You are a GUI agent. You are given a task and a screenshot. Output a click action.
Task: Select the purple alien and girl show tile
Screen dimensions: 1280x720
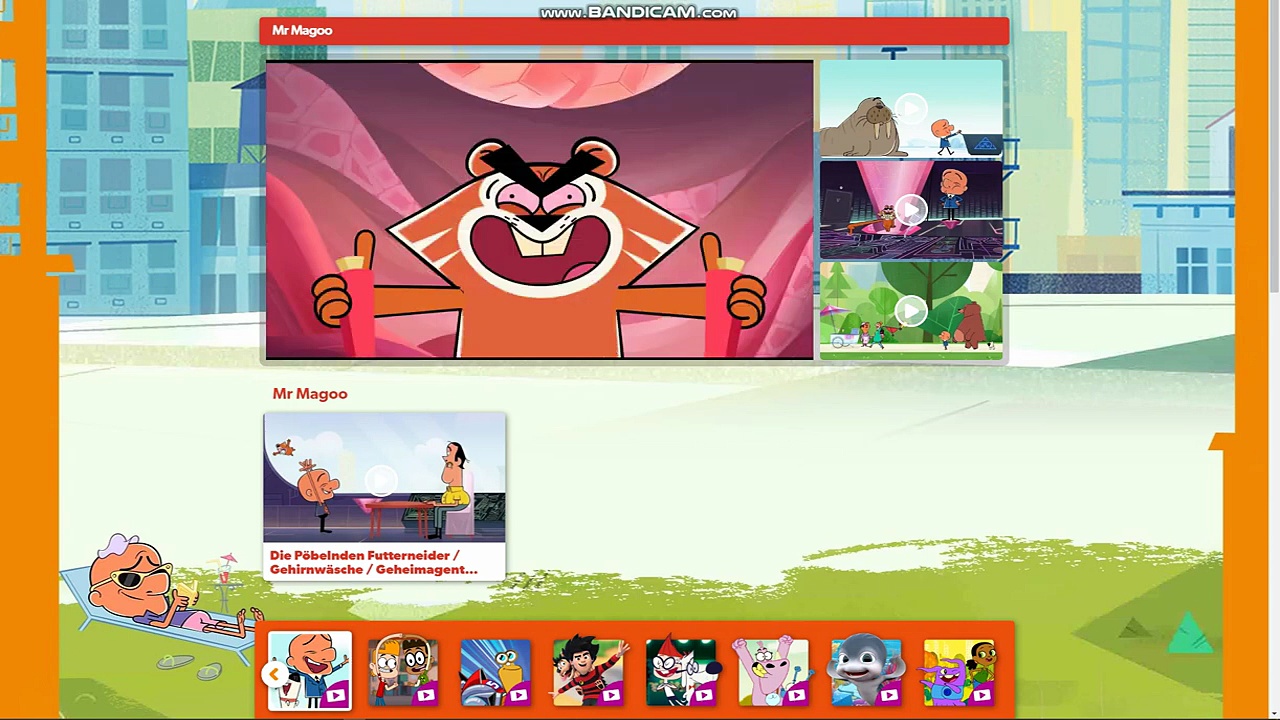[959, 671]
